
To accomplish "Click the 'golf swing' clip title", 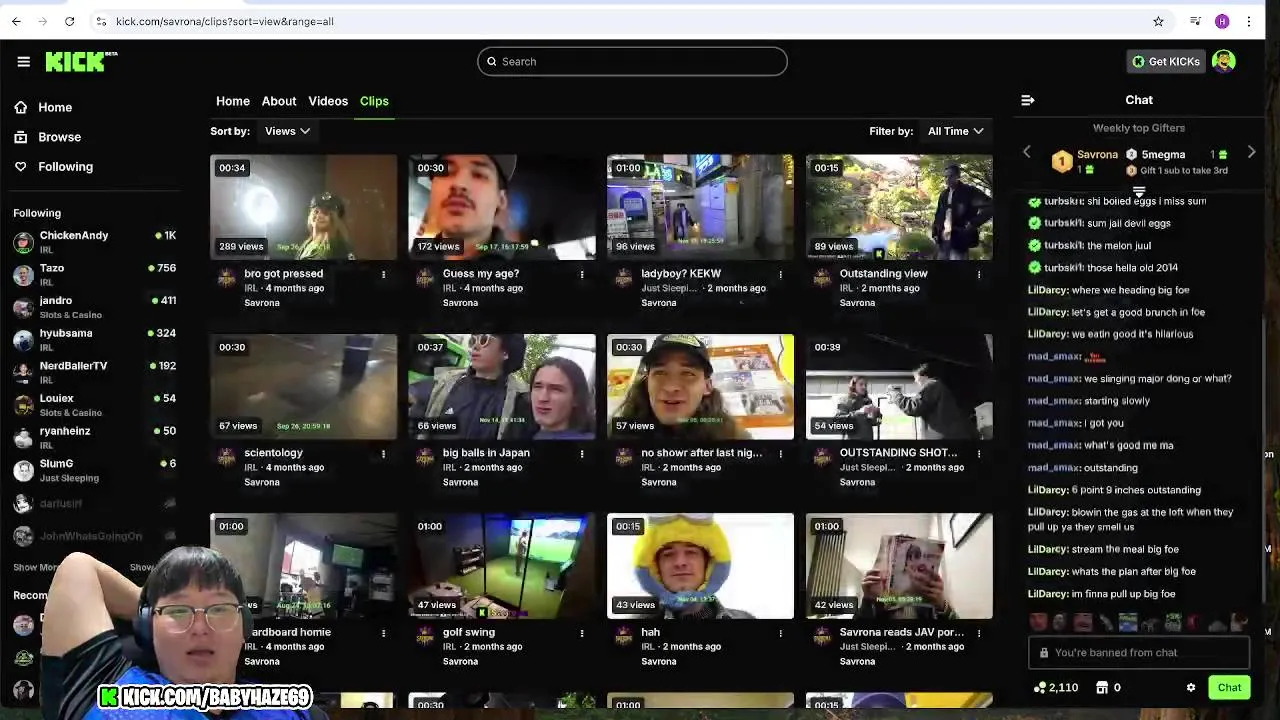I will click(x=469, y=632).
